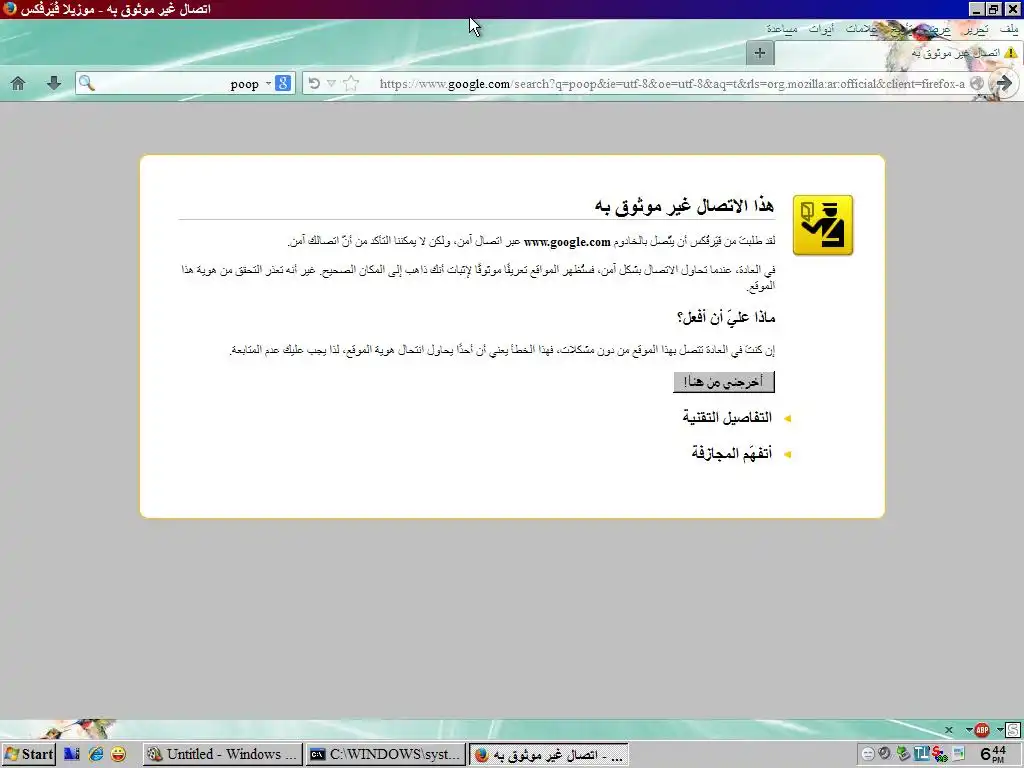Click the search magnifier icon

tap(87, 83)
